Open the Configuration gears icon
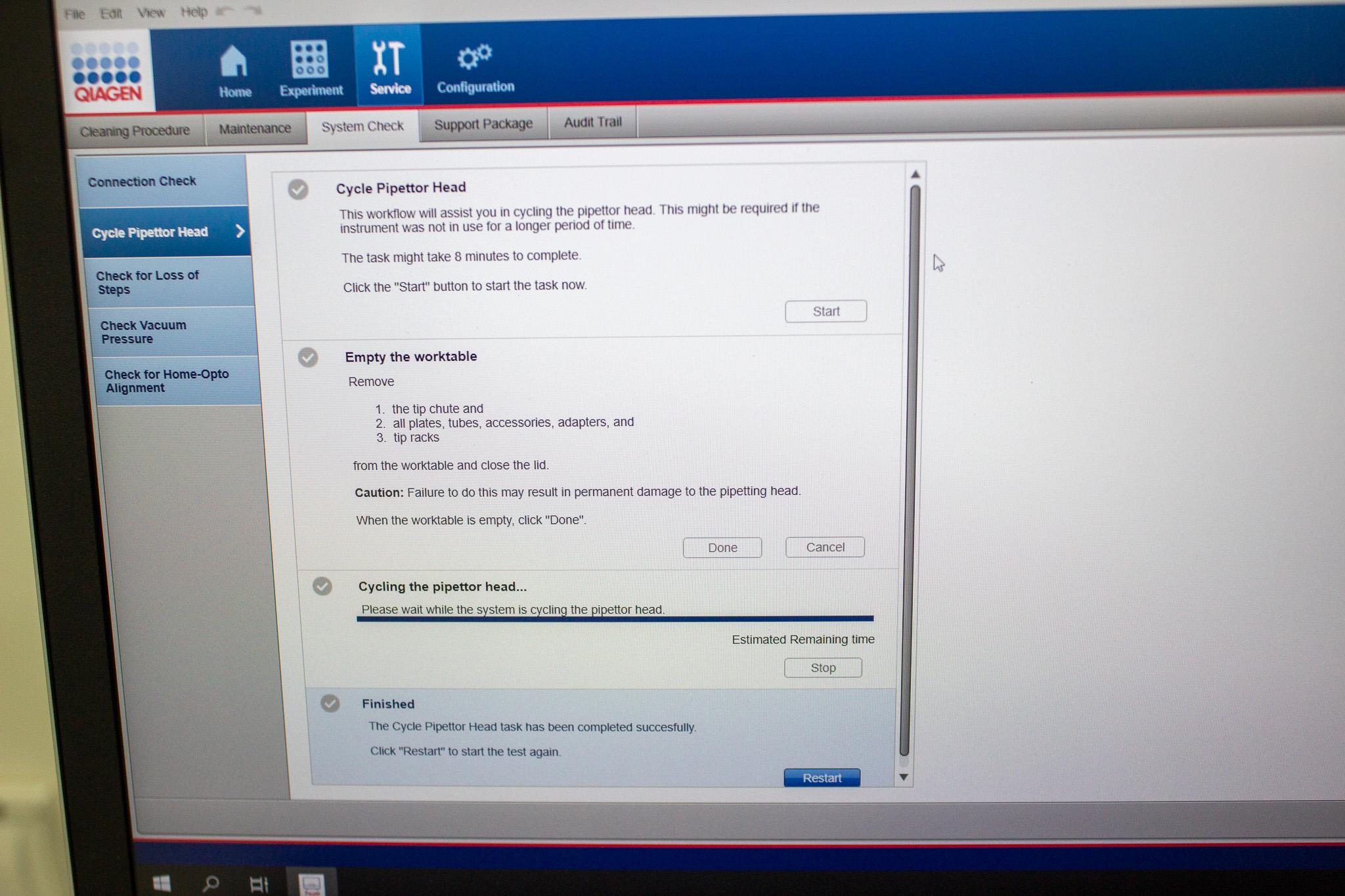 [x=475, y=57]
